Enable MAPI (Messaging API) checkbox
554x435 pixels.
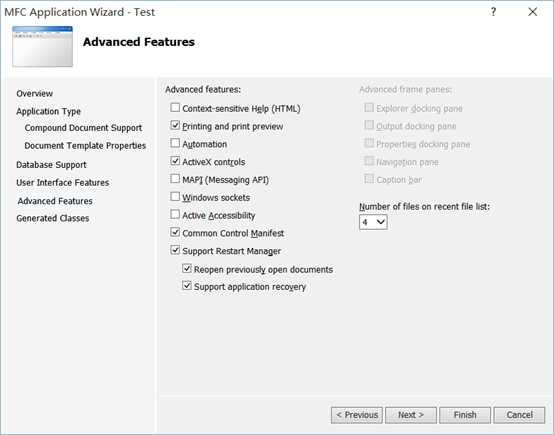tap(175, 179)
